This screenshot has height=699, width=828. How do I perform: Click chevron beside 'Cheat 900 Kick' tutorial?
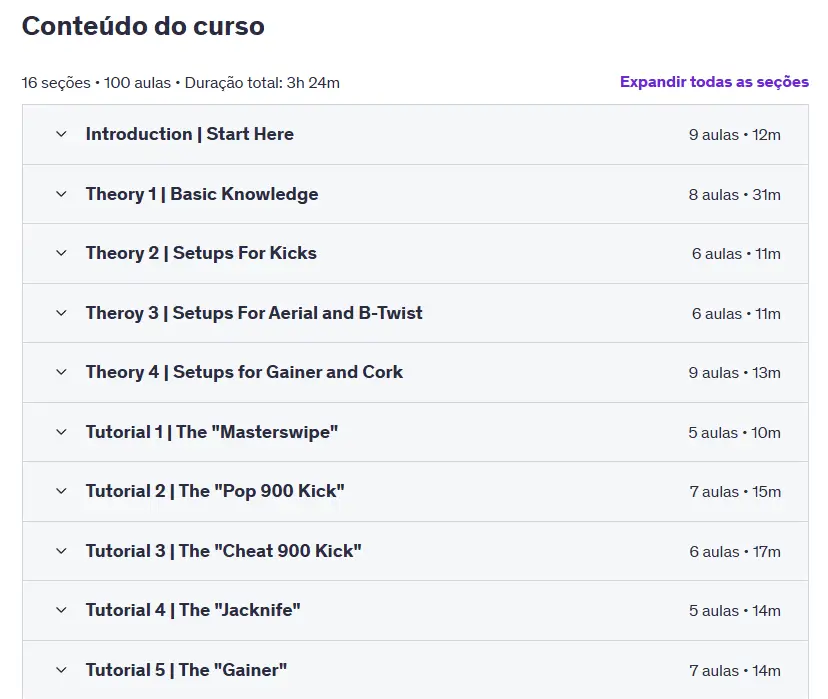click(61, 551)
